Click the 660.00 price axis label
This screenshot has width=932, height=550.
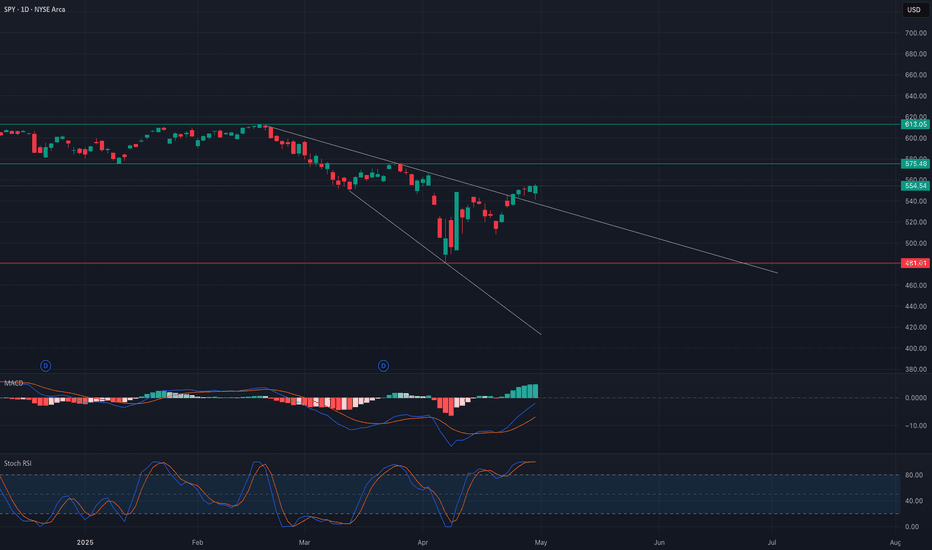point(916,75)
